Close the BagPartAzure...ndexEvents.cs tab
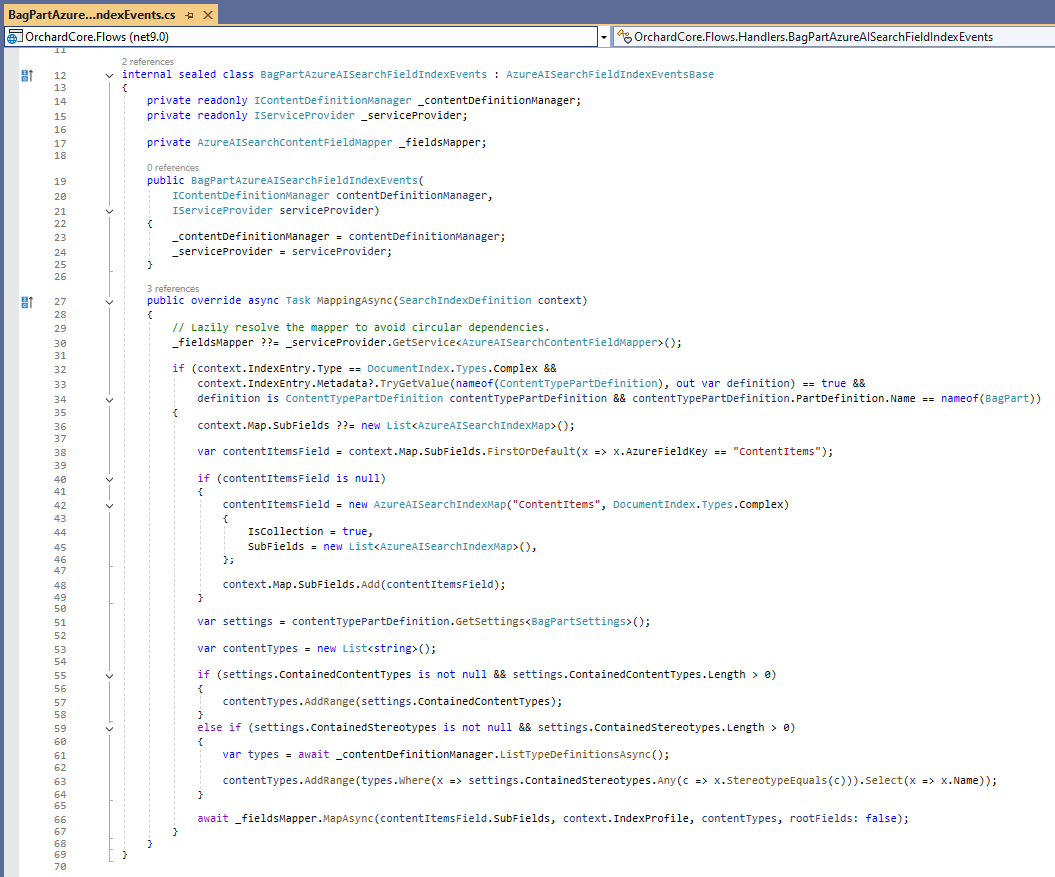1055x877 pixels. (x=208, y=15)
